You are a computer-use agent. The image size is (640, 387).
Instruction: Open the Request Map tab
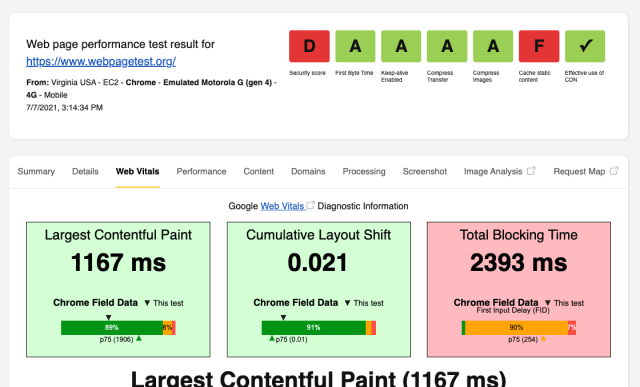(579, 171)
